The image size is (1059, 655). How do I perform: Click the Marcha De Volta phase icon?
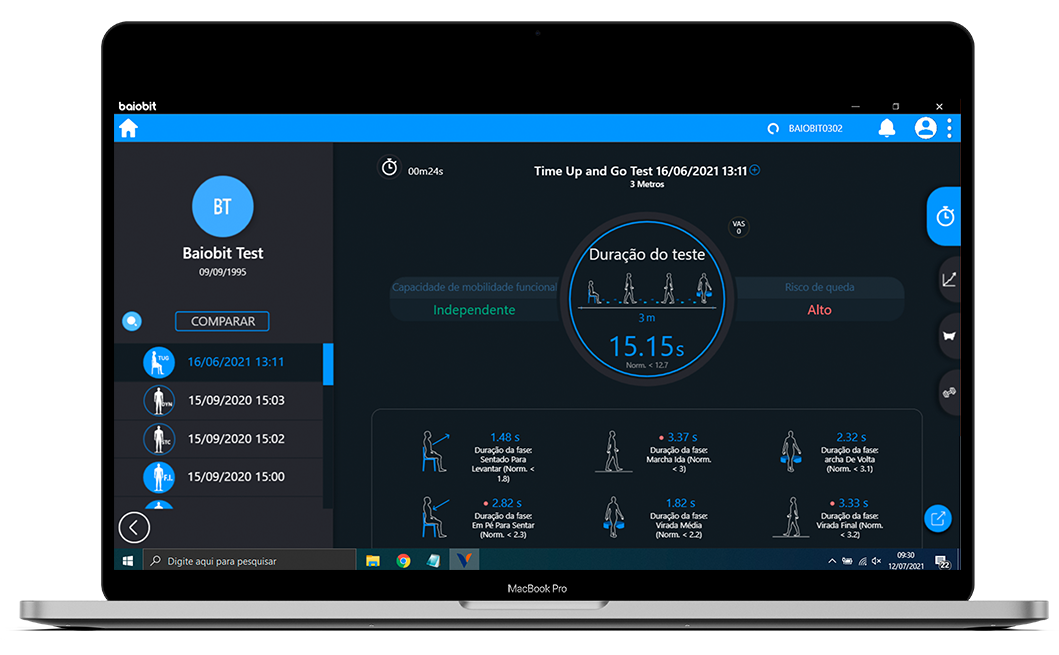coord(790,451)
